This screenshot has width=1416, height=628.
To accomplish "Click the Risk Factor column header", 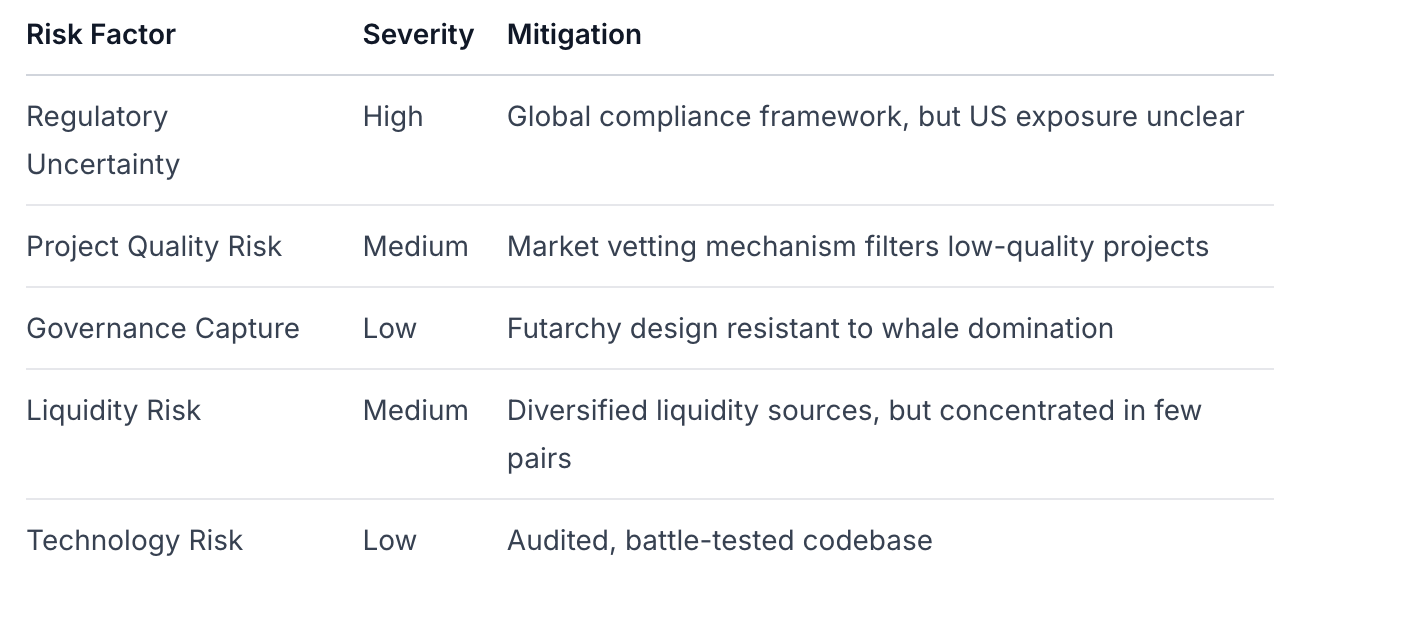I will pyautogui.click(x=101, y=35).
